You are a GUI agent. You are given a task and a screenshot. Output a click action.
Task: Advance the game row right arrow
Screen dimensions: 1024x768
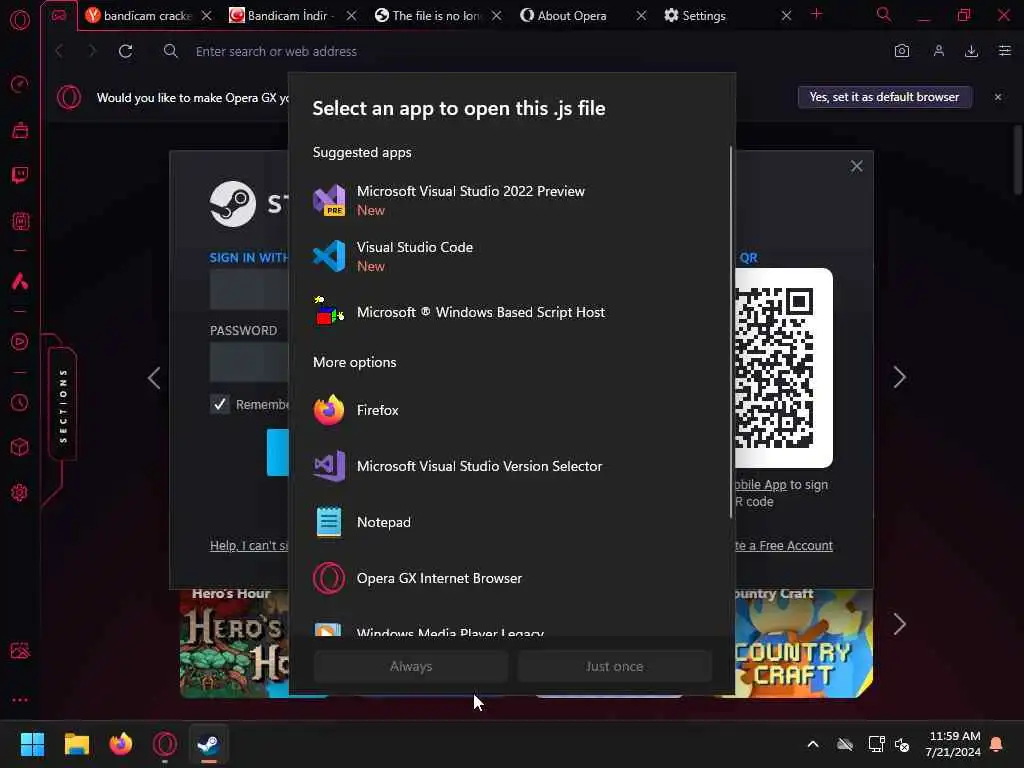pyautogui.click(x=899, y=624)
